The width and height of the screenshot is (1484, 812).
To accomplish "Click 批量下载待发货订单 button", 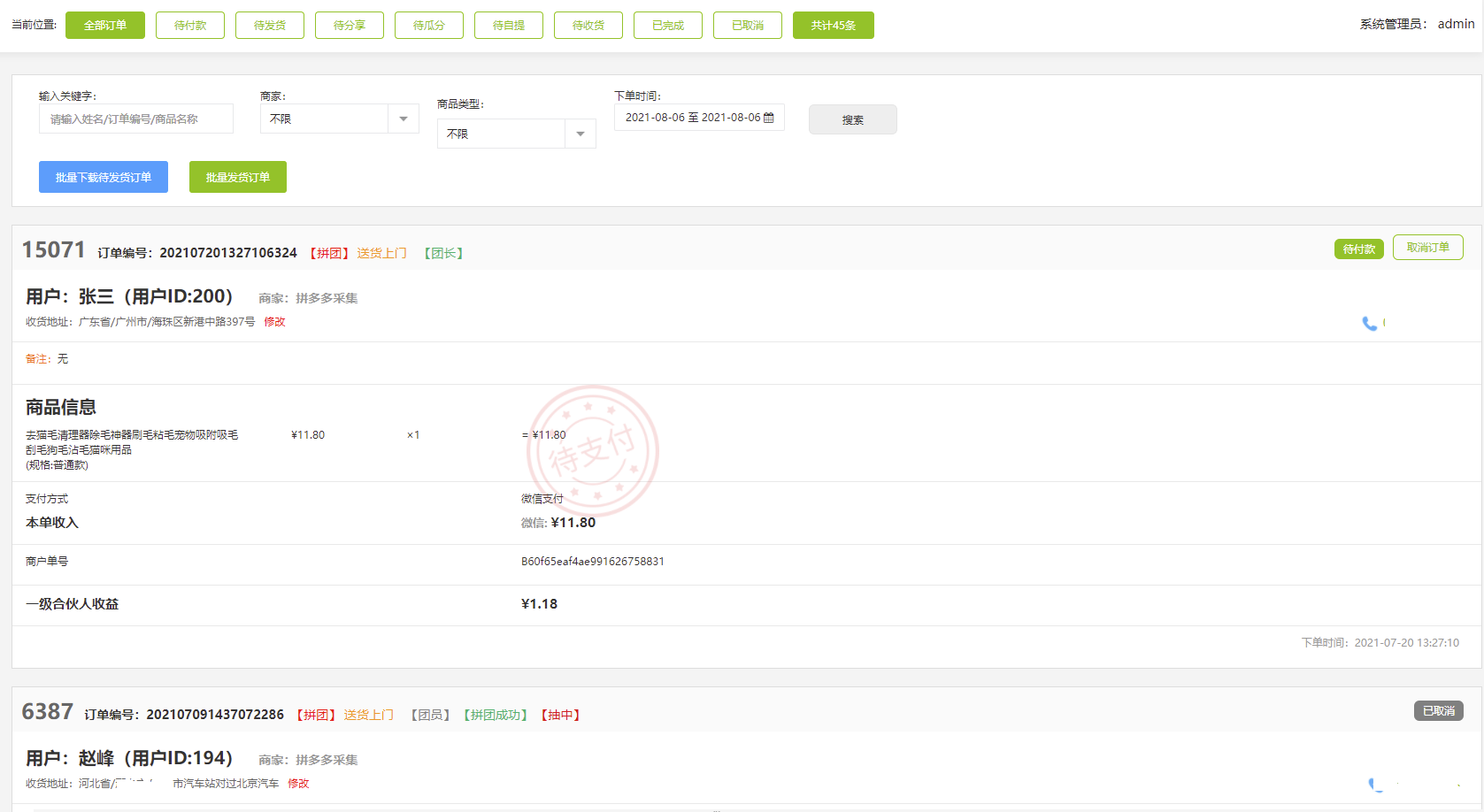I will (x=104, y=177).
